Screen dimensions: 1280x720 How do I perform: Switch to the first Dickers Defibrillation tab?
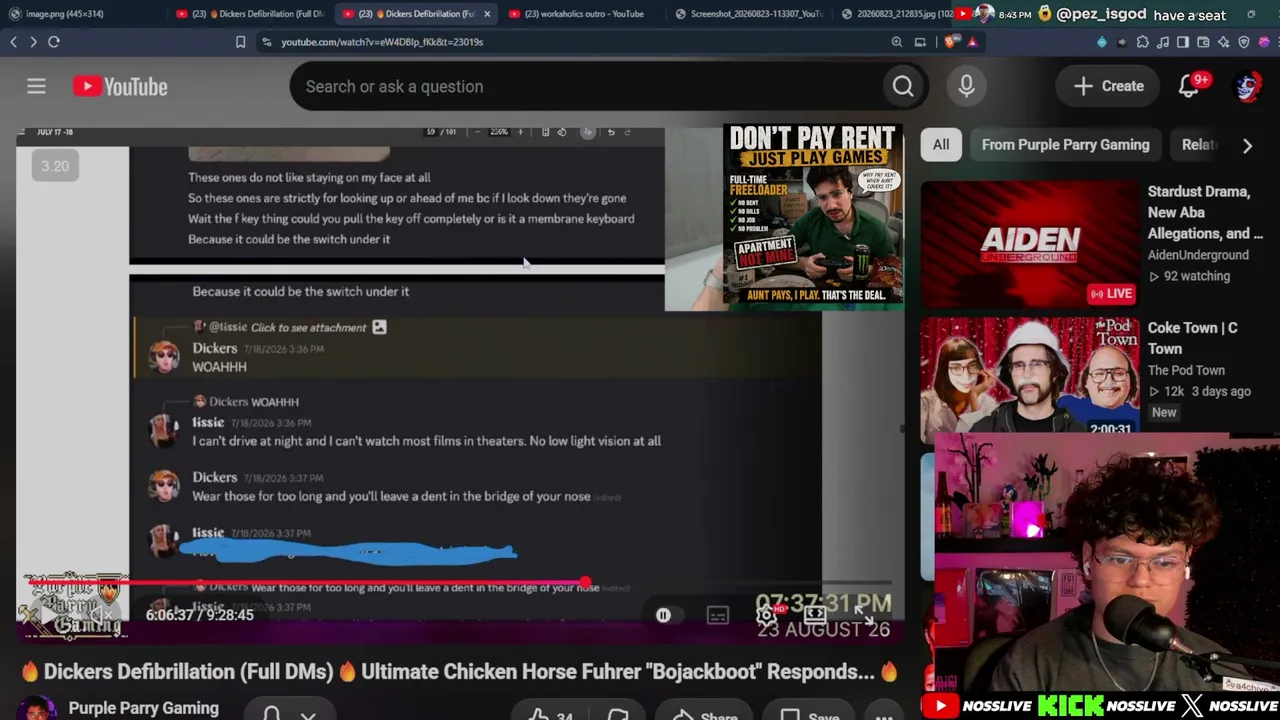[250, 14]
